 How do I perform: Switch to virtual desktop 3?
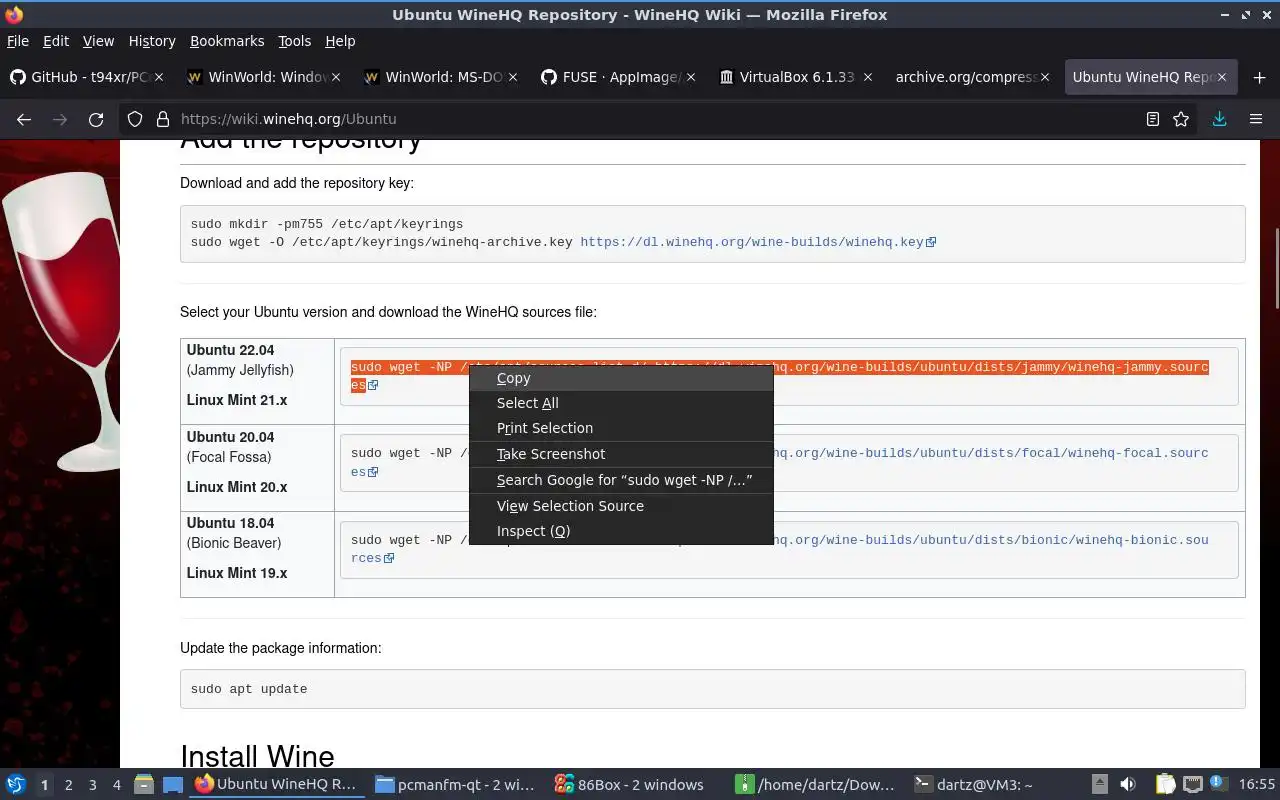pos(93,785)
